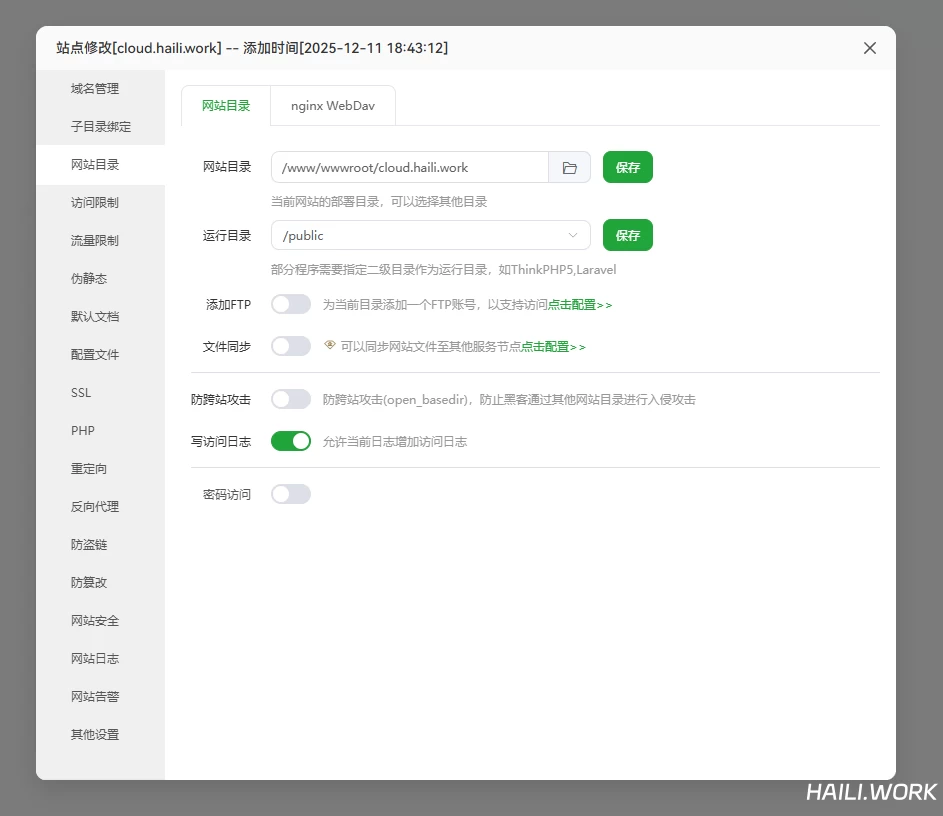Select 反向代理 in the sidebar
943x816 pixels.
coord(95,507)
